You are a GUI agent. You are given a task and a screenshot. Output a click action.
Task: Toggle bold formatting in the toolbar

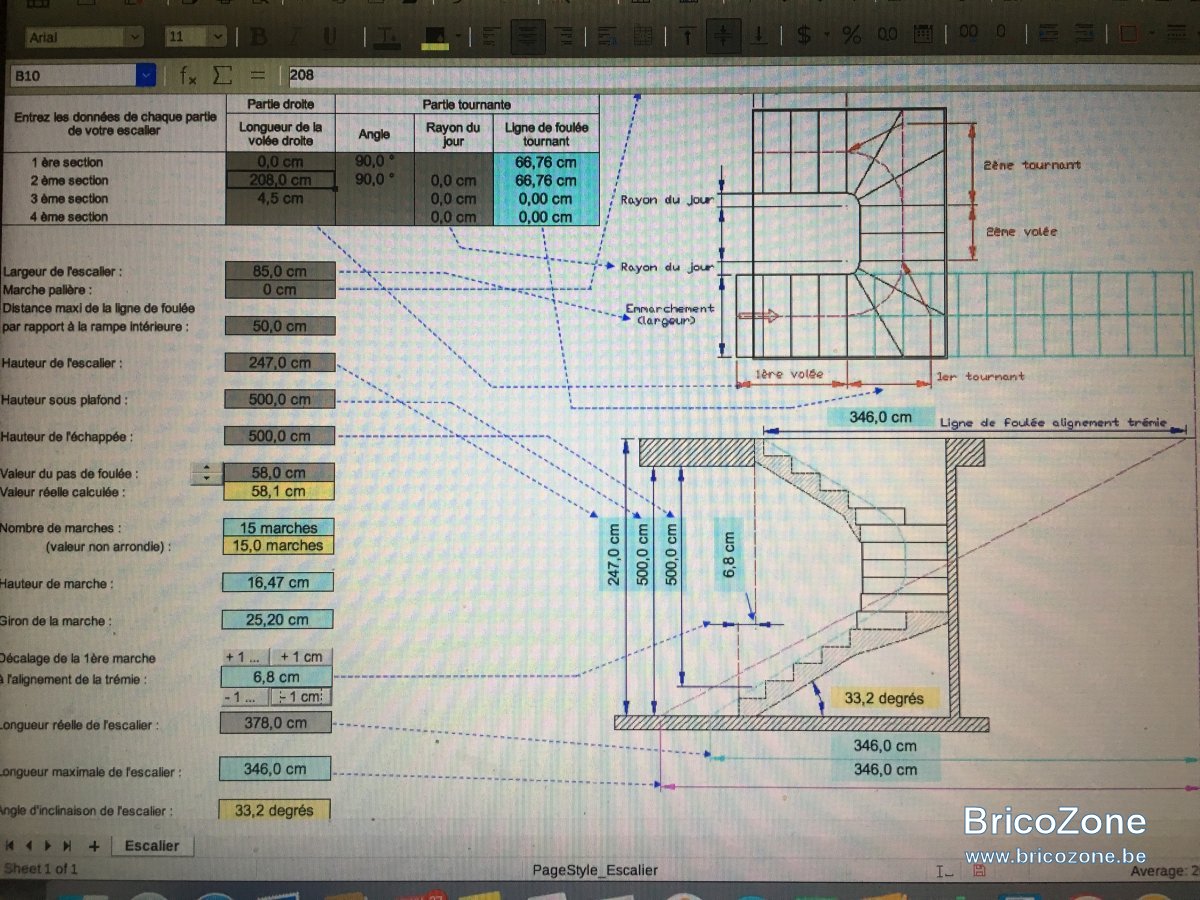258,36
